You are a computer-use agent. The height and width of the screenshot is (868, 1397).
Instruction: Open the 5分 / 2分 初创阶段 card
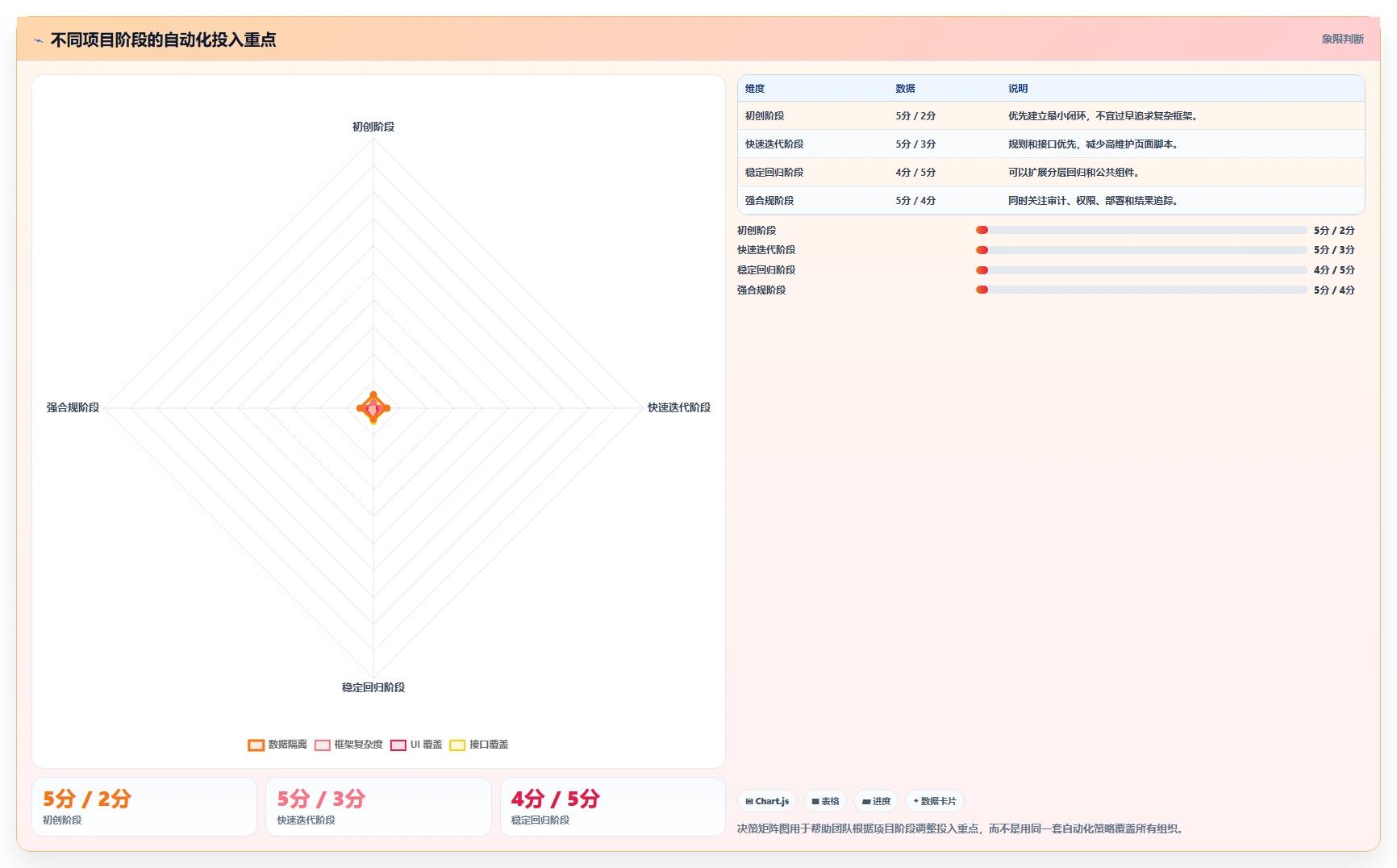(144, 807)
